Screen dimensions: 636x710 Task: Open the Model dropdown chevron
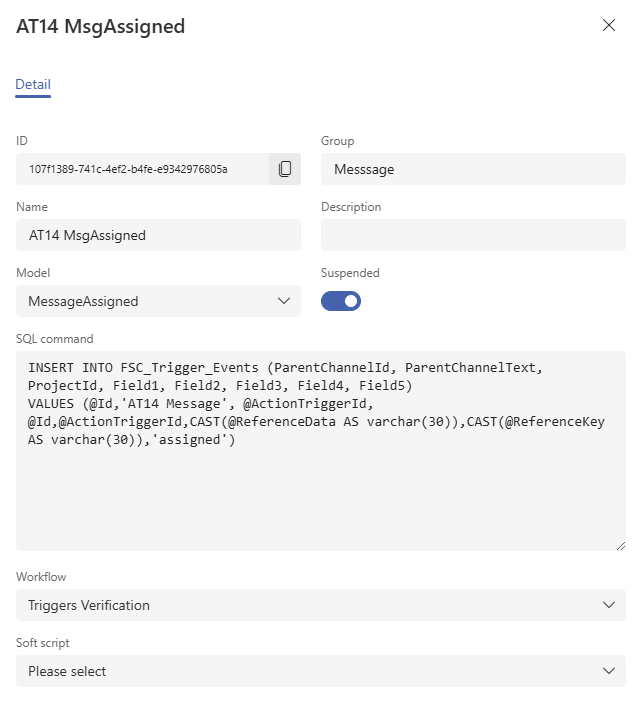[x=284, y=301]
